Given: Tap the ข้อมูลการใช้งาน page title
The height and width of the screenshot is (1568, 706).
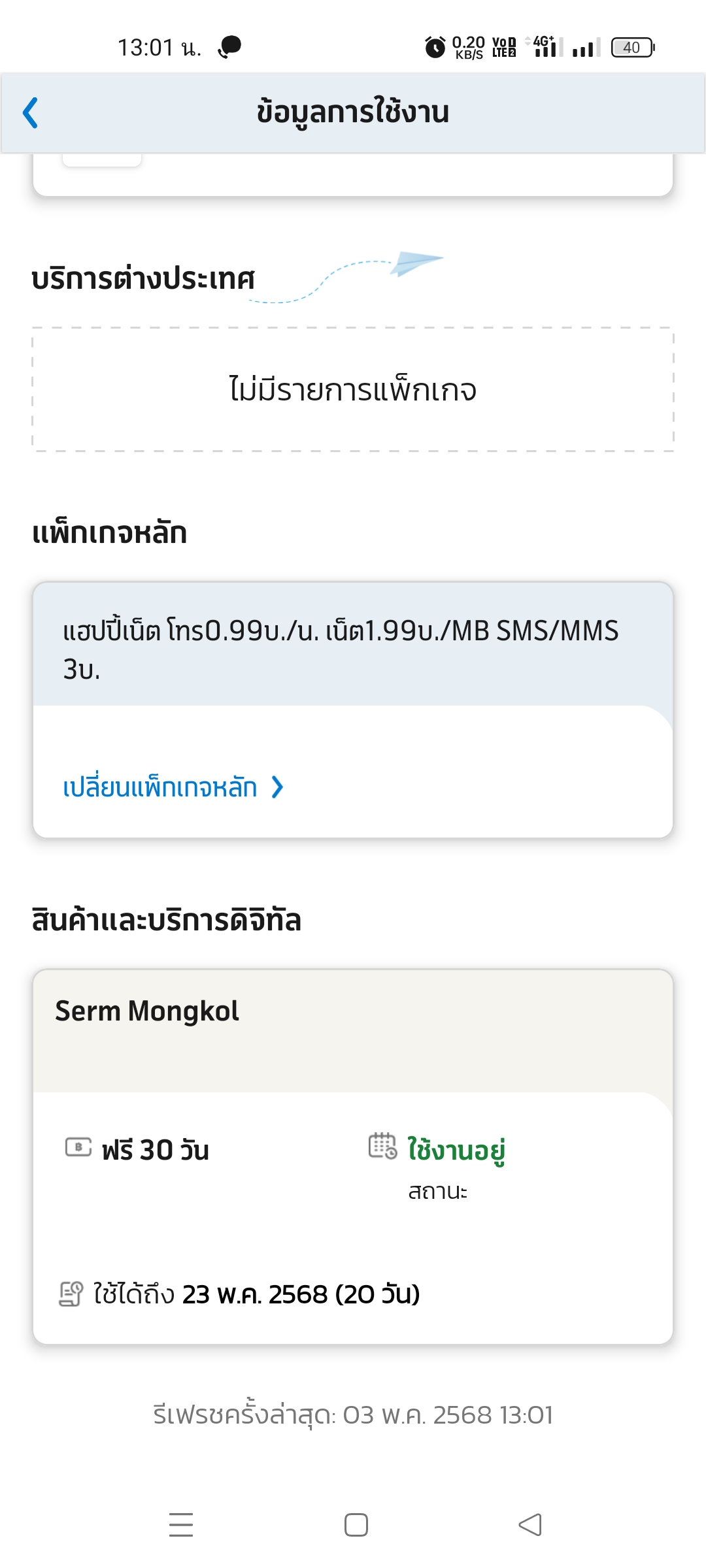Looking at the screenshot, I should 353,112.
